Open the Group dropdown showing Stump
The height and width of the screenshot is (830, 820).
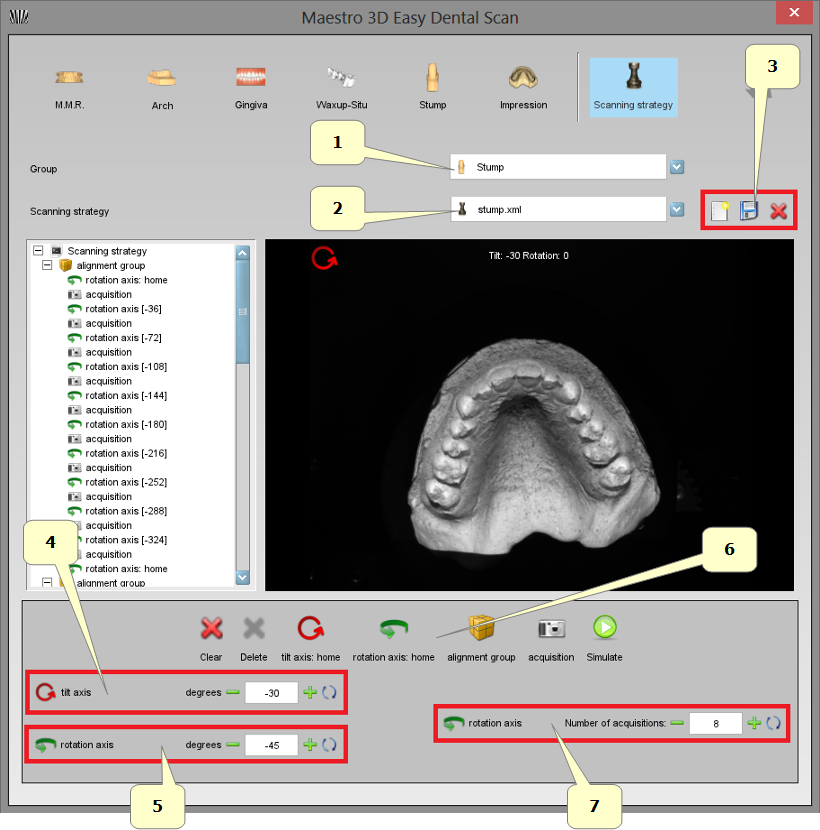676,167
